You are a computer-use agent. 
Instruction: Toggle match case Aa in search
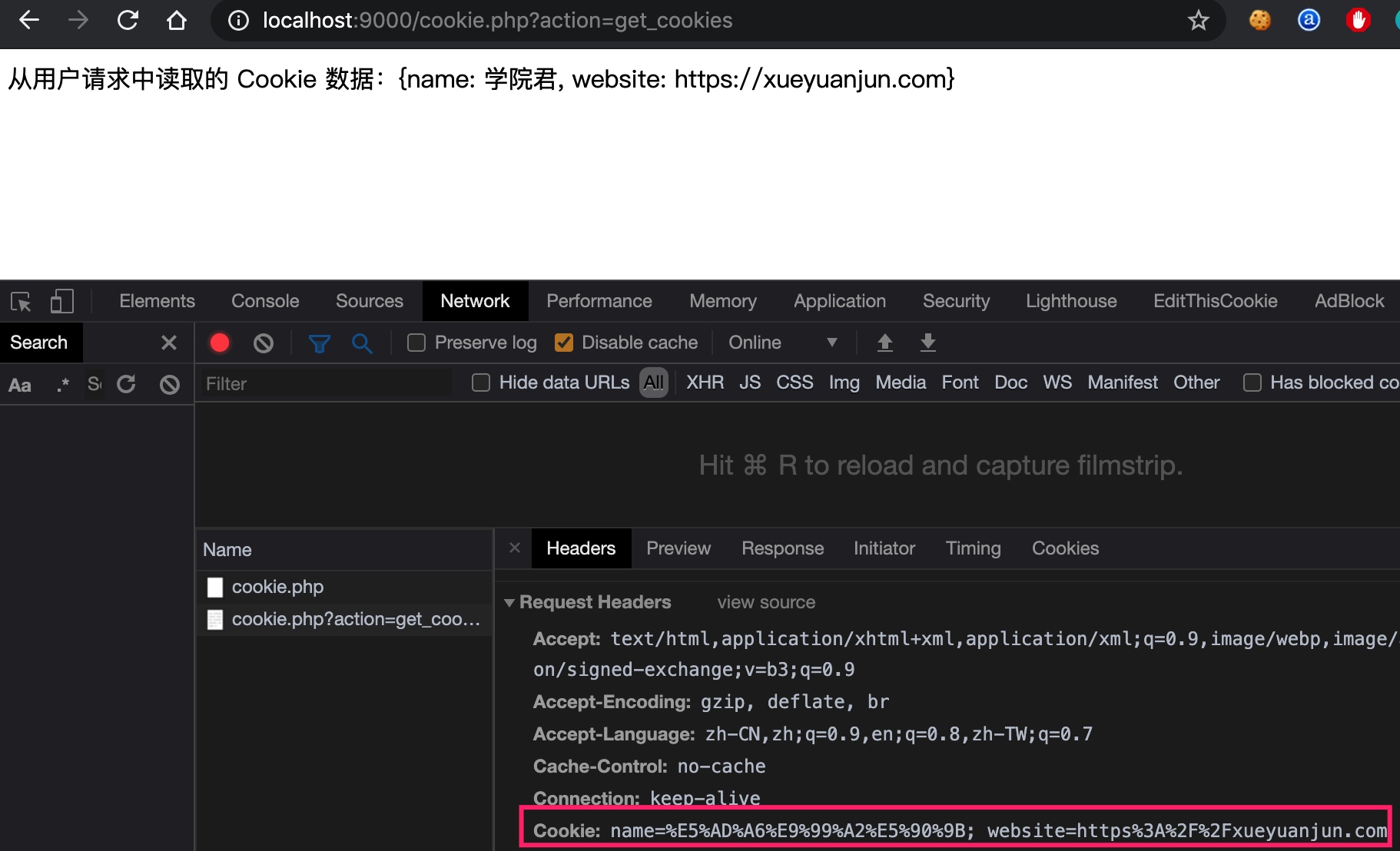coord(20,384)
